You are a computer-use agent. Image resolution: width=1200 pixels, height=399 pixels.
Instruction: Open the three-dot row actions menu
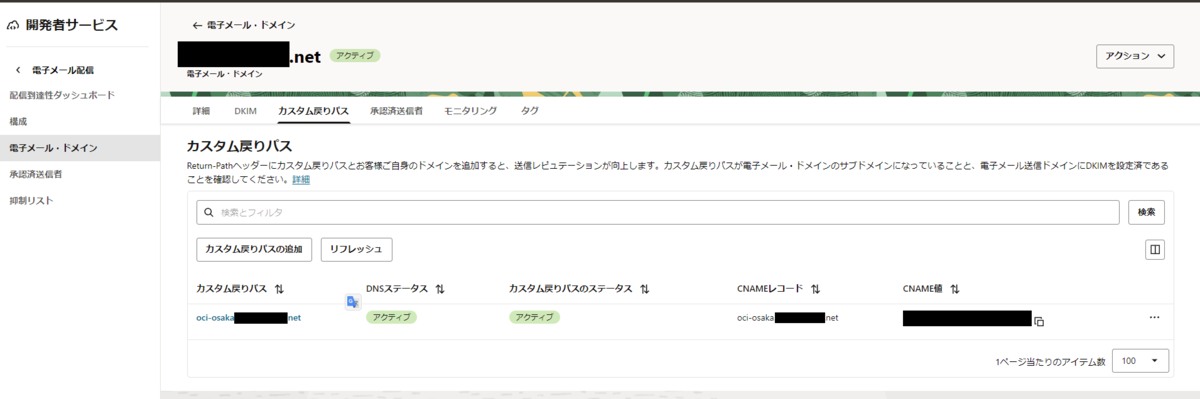(1154, 317)
